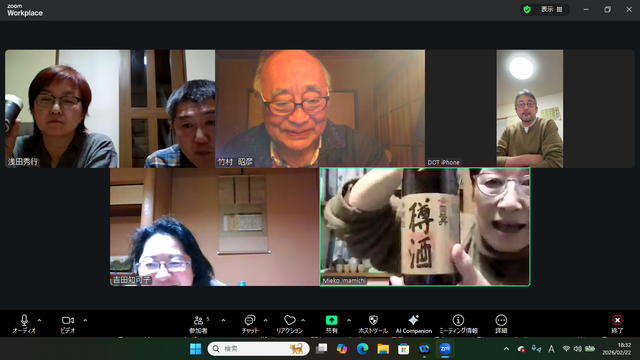
Task: Select DOT iPhone video tile
Action: [530, 109]
